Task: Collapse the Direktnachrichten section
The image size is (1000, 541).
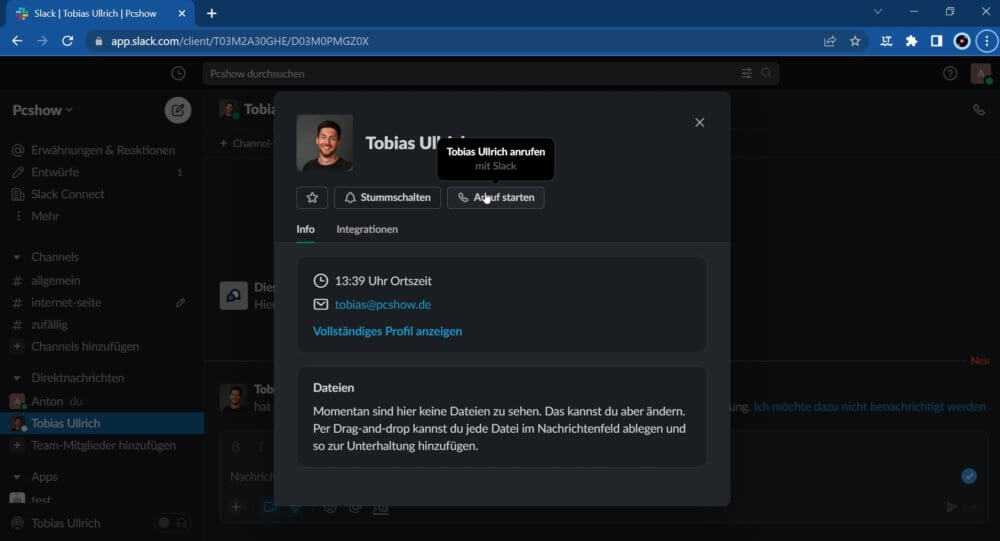Action: [x=17, y=378]
